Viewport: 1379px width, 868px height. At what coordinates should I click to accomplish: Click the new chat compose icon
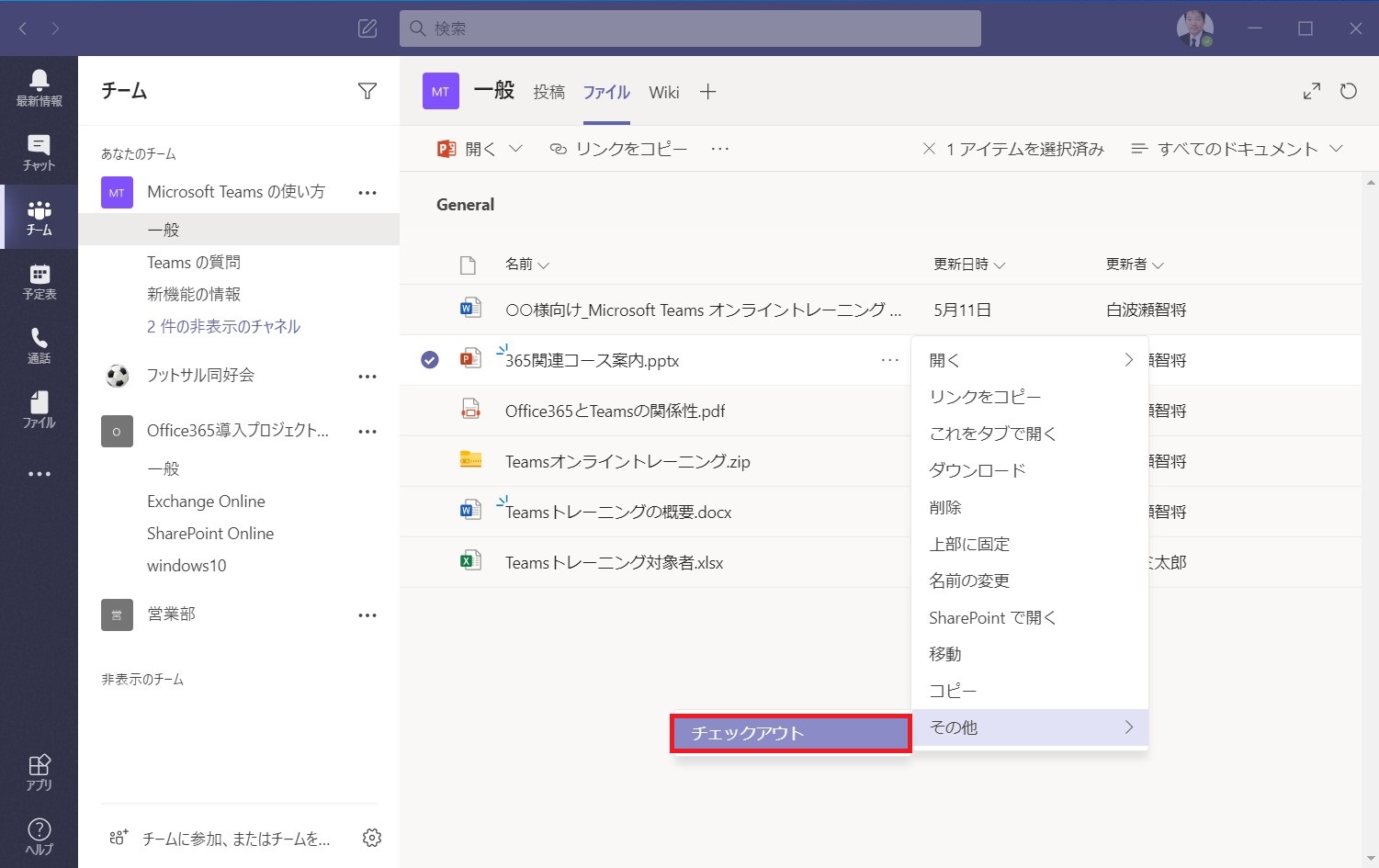[x=367, y=28]
